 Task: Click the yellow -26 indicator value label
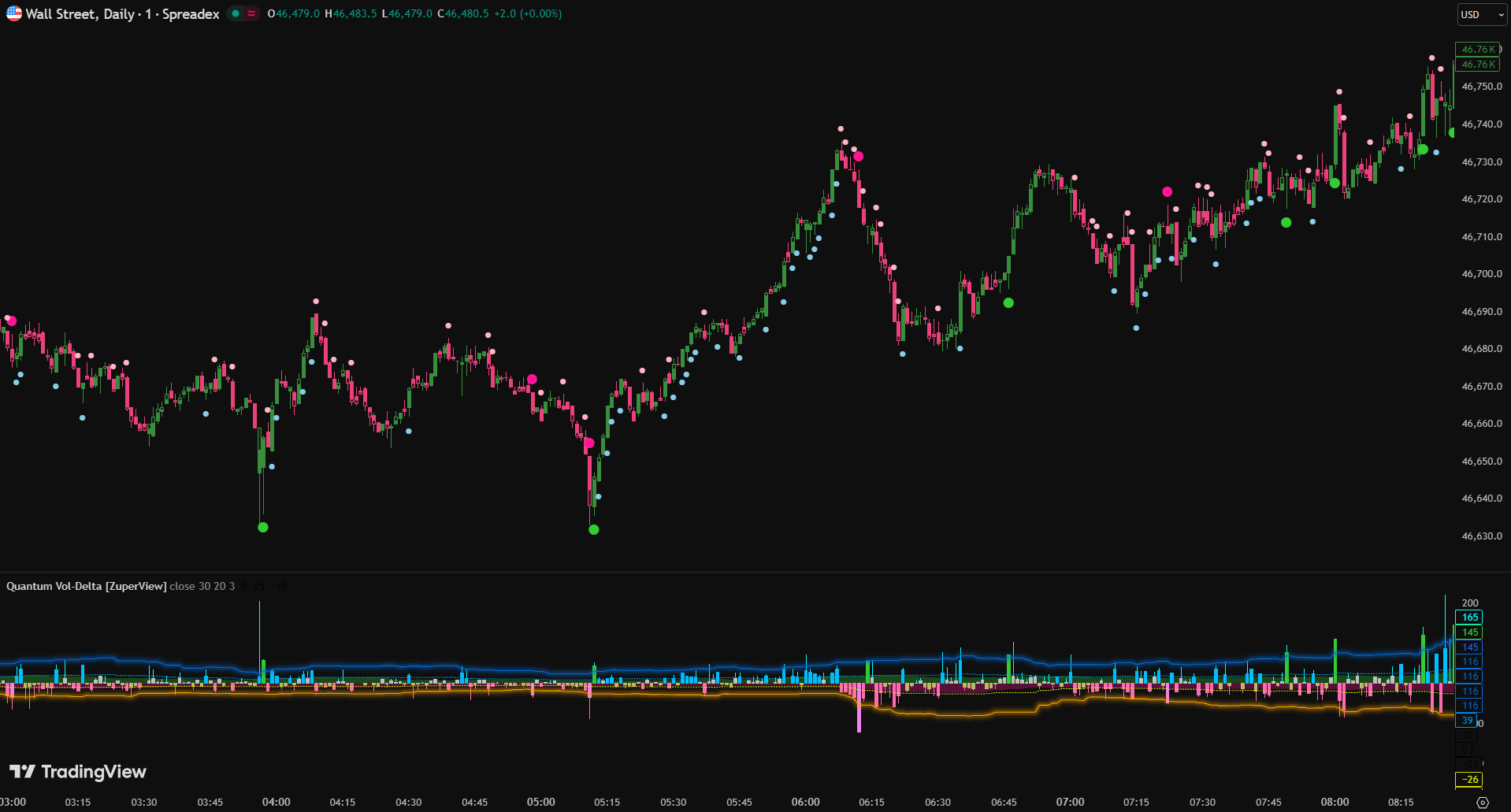point(1469,779)
